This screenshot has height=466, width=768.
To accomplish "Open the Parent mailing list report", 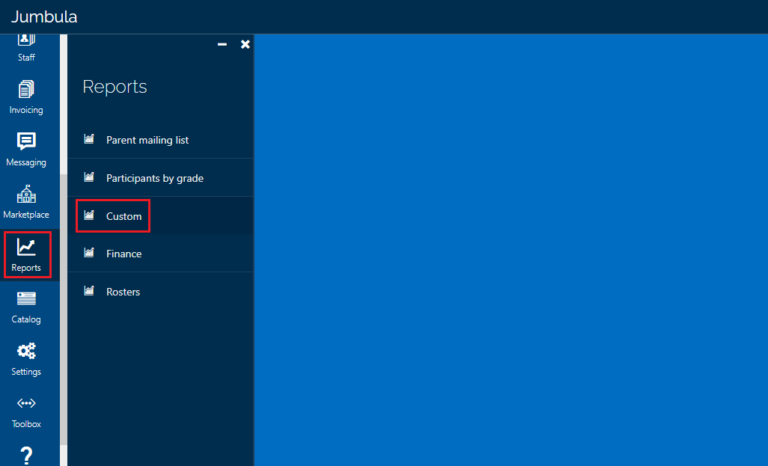I will 161,140.
